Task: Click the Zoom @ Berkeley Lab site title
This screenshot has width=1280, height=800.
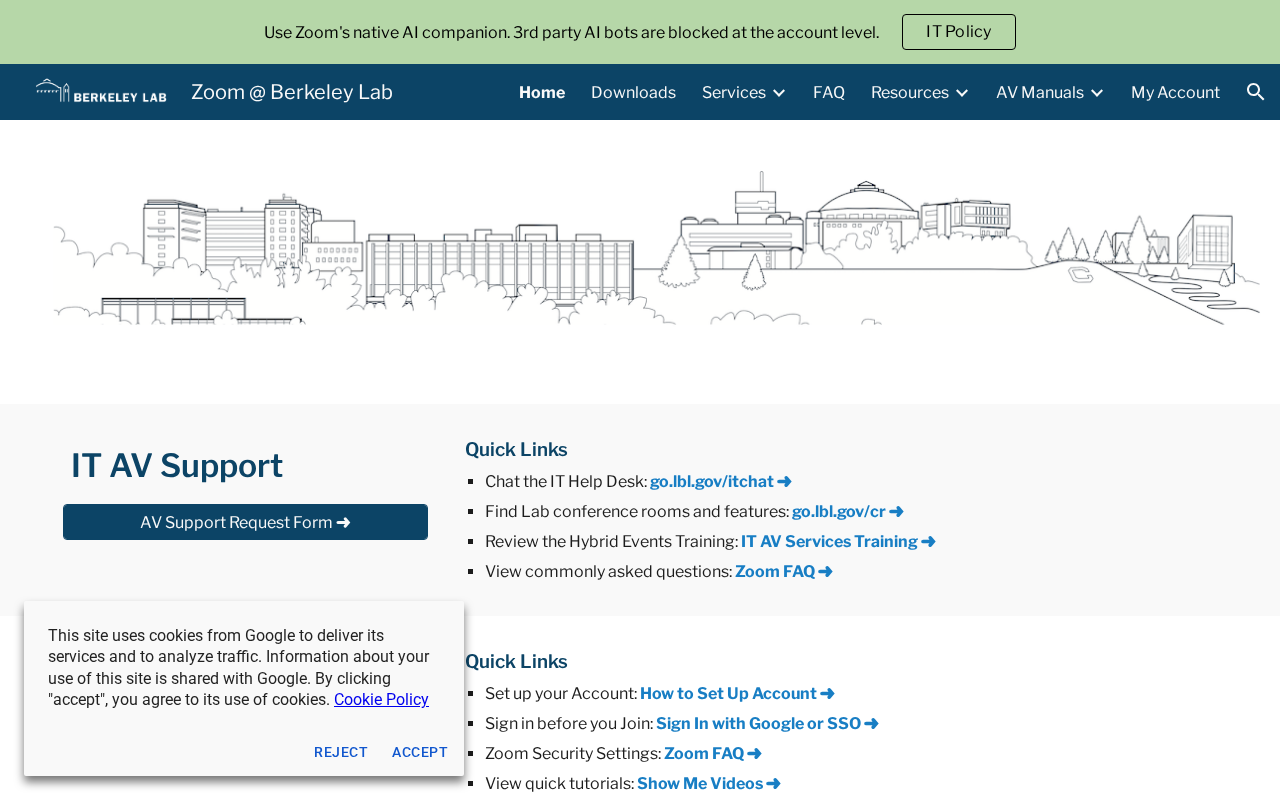Action: point(292,92)
